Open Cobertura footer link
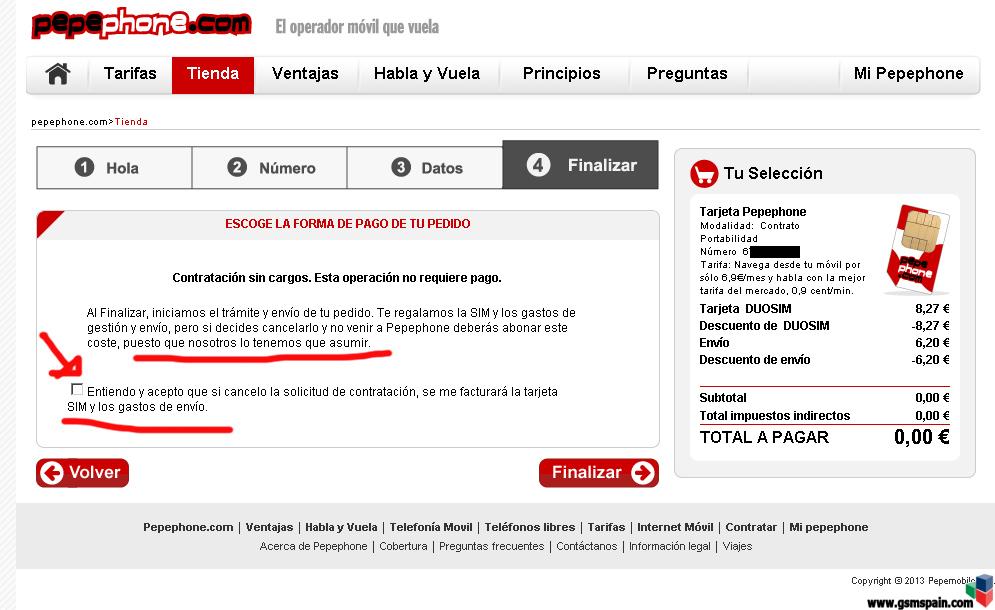The width and height of the screenshot is (995, 610). tap(403, 546)
